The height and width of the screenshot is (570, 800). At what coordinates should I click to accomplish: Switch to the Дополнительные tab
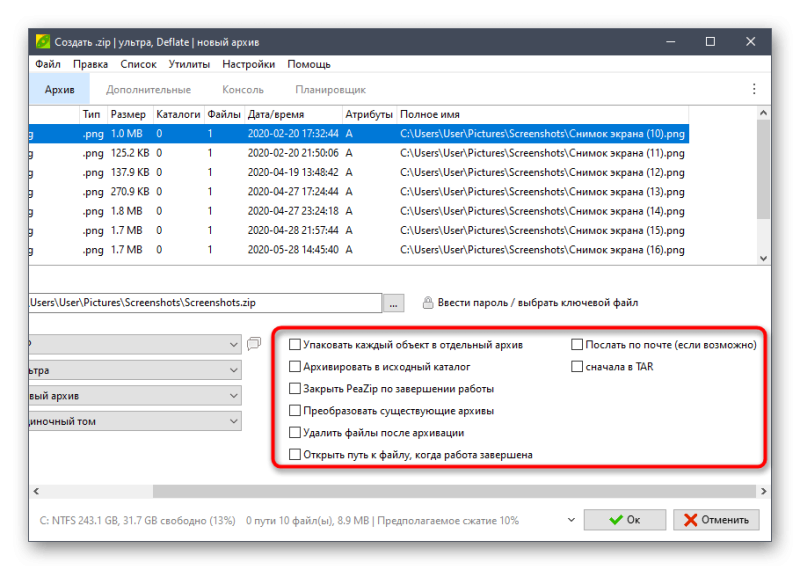click(148, 89)
